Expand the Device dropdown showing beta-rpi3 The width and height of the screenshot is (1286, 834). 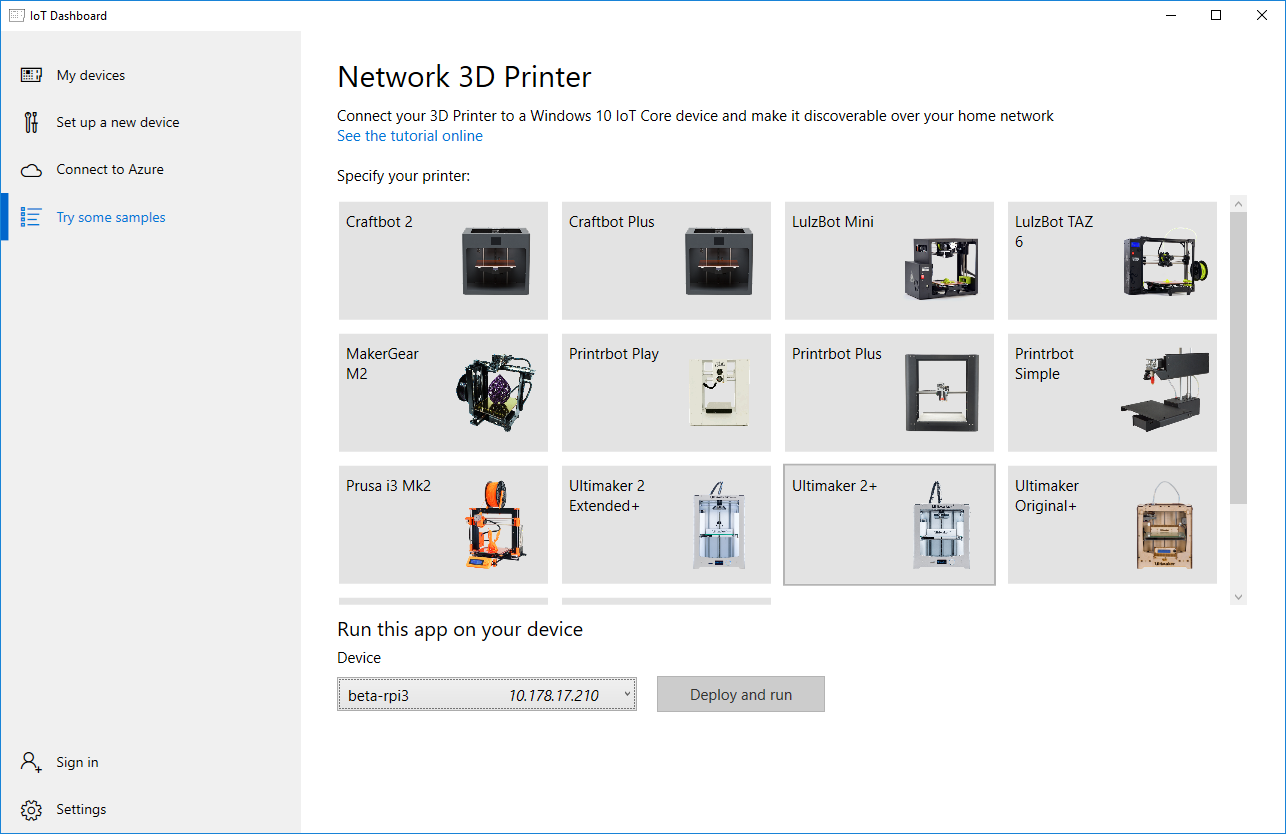pyautogui.click(x=487, y=695)
